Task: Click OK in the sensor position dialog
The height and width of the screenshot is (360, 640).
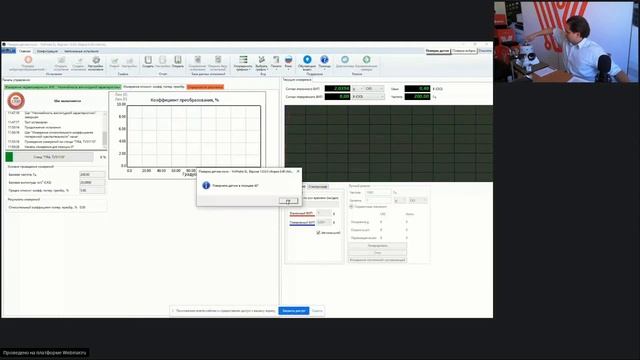Action: pyautogui.click(x=289, y=201)
